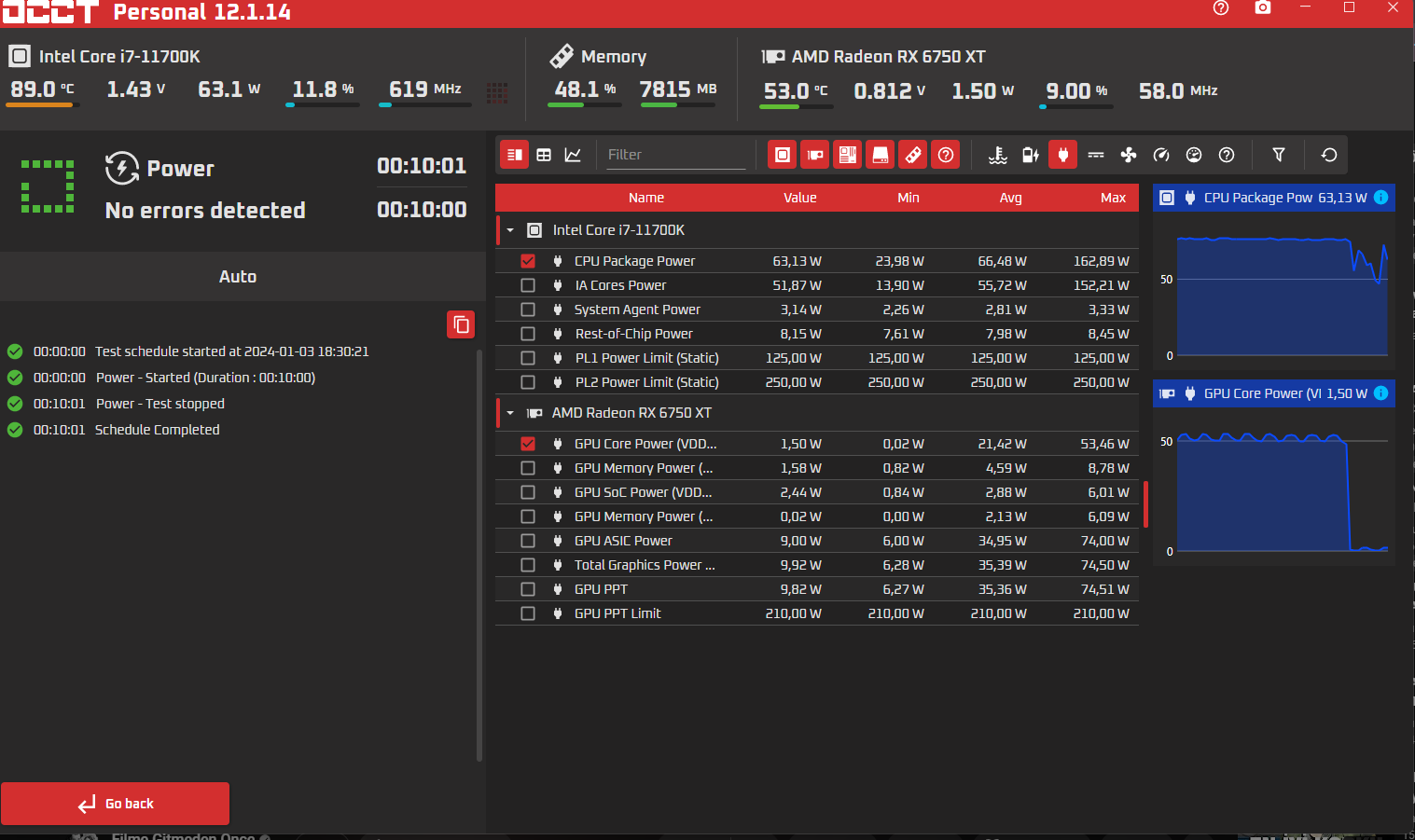Sort the table by the Name column
Screen dimensions: 1415x840
click(x=646, y=198)
